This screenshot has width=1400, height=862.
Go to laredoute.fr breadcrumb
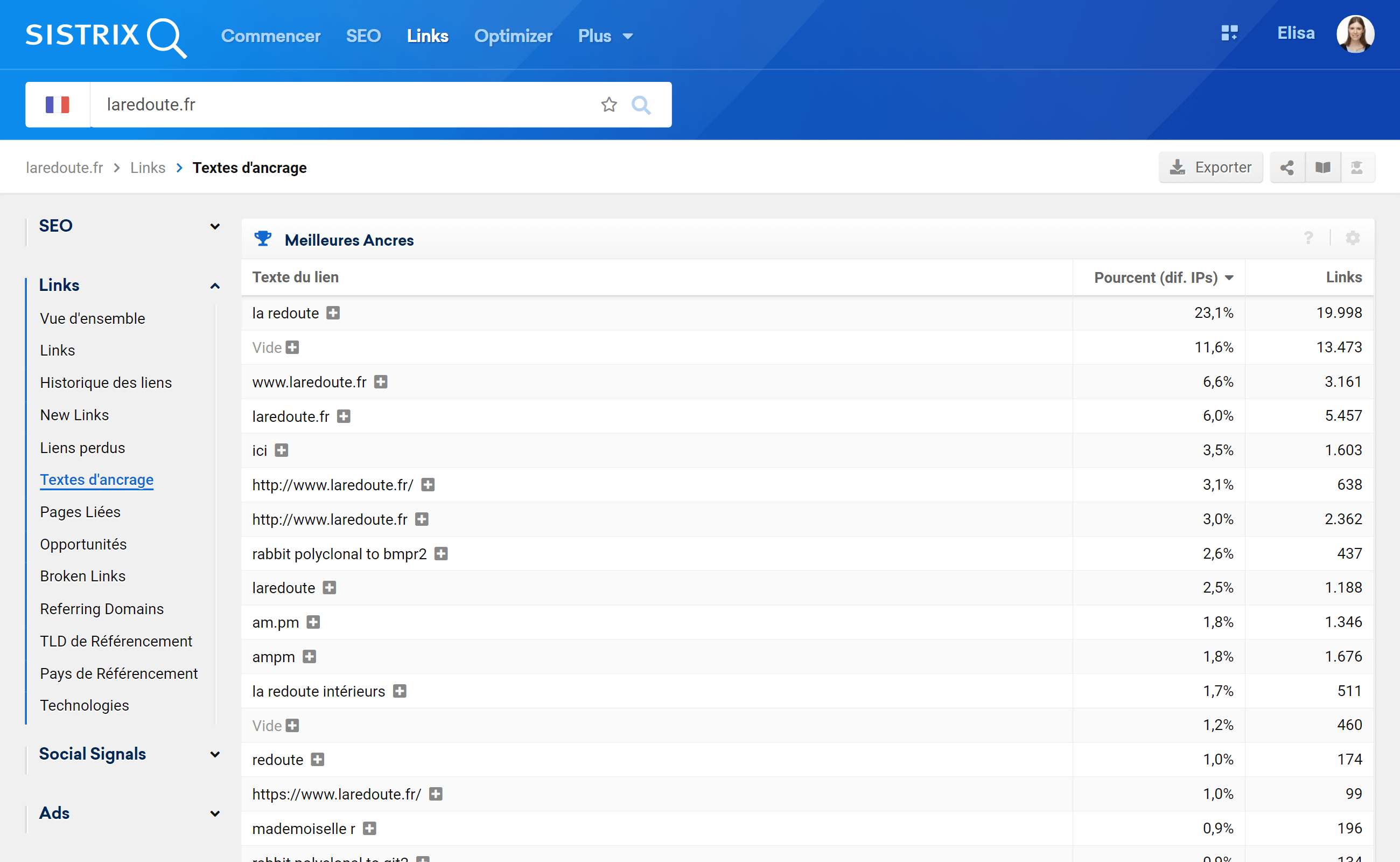pos(65,168)
